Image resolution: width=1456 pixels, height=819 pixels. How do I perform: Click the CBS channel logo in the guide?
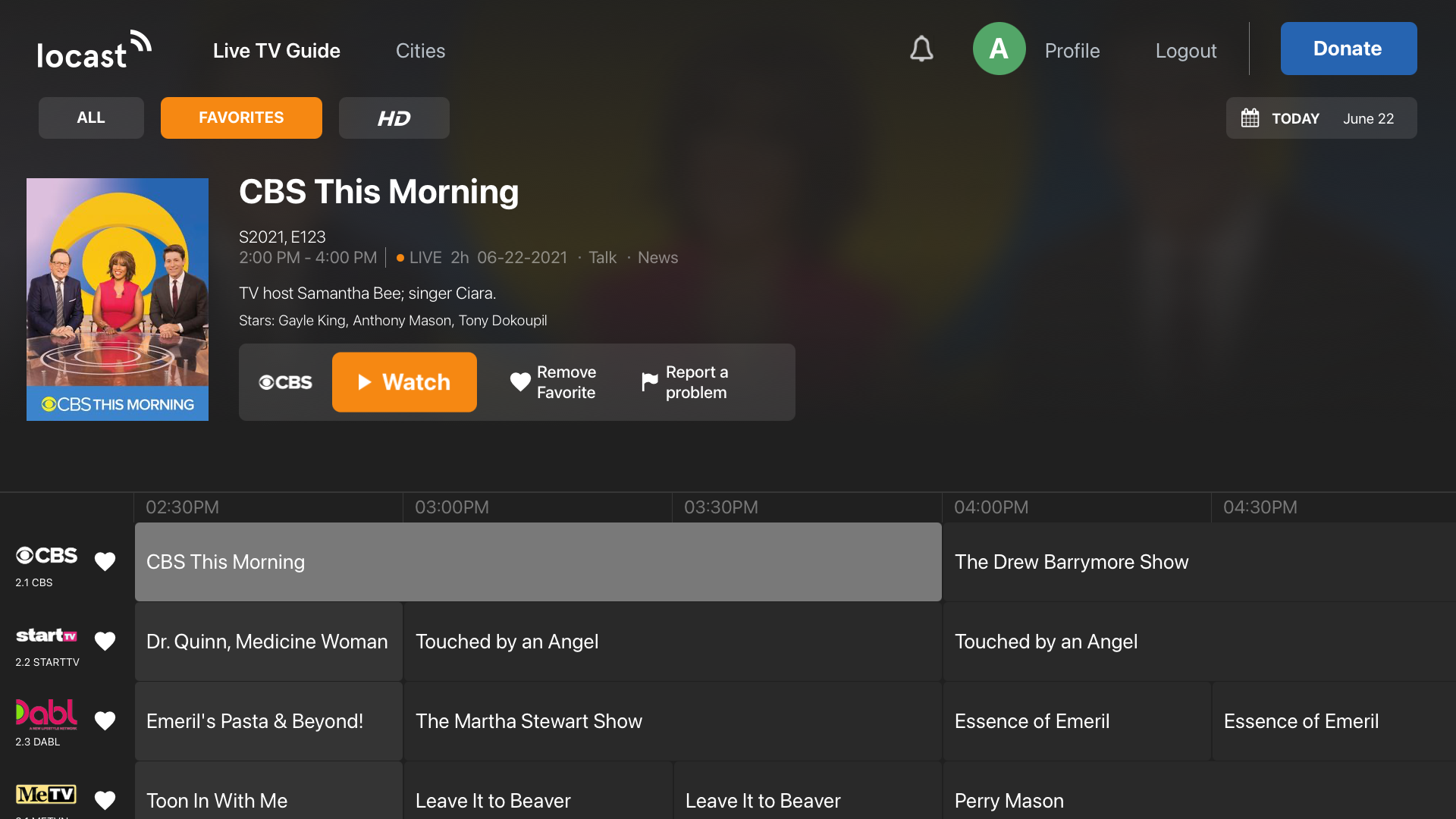pyautogui.click(x=45, y=555)
